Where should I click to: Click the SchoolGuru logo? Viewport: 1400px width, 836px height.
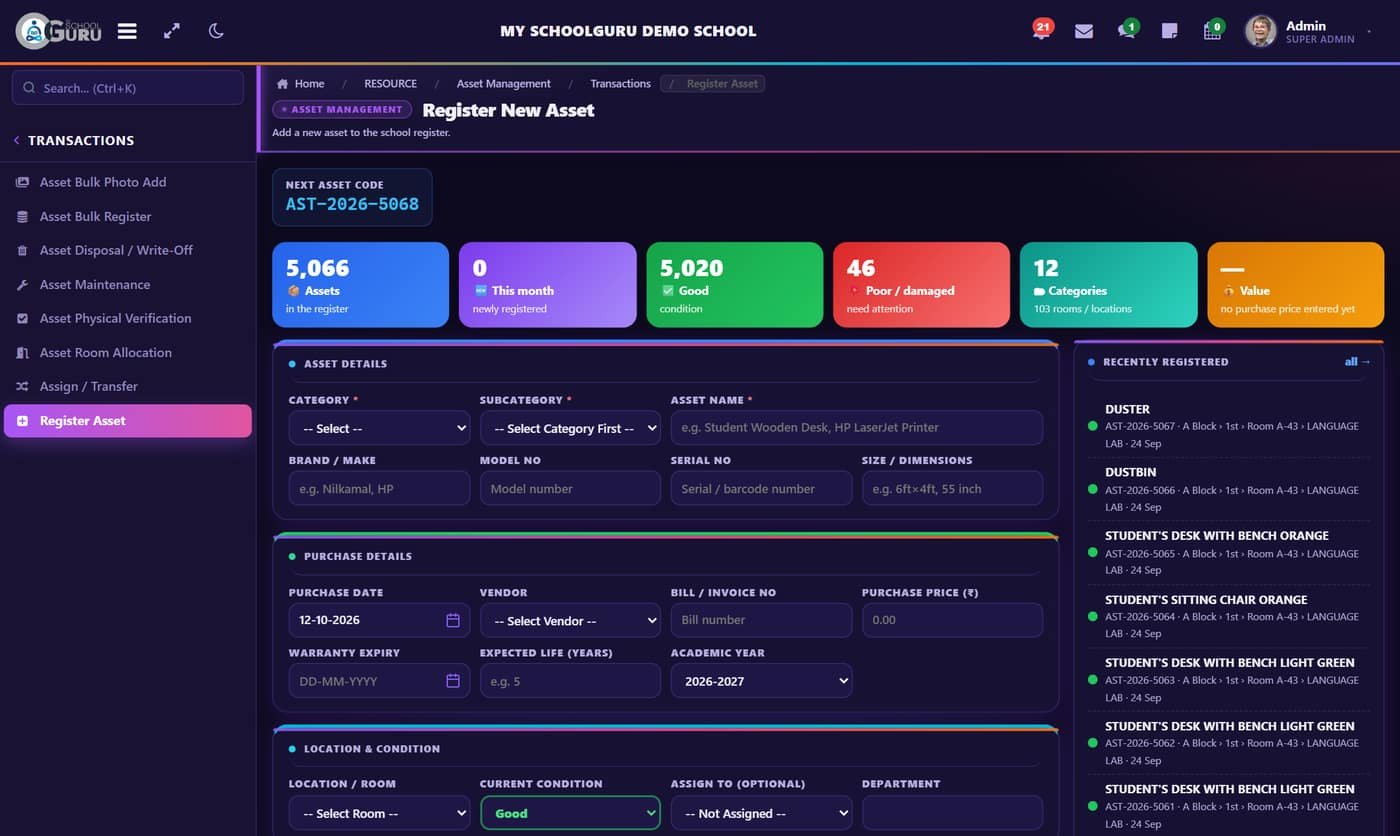[59, 31]
